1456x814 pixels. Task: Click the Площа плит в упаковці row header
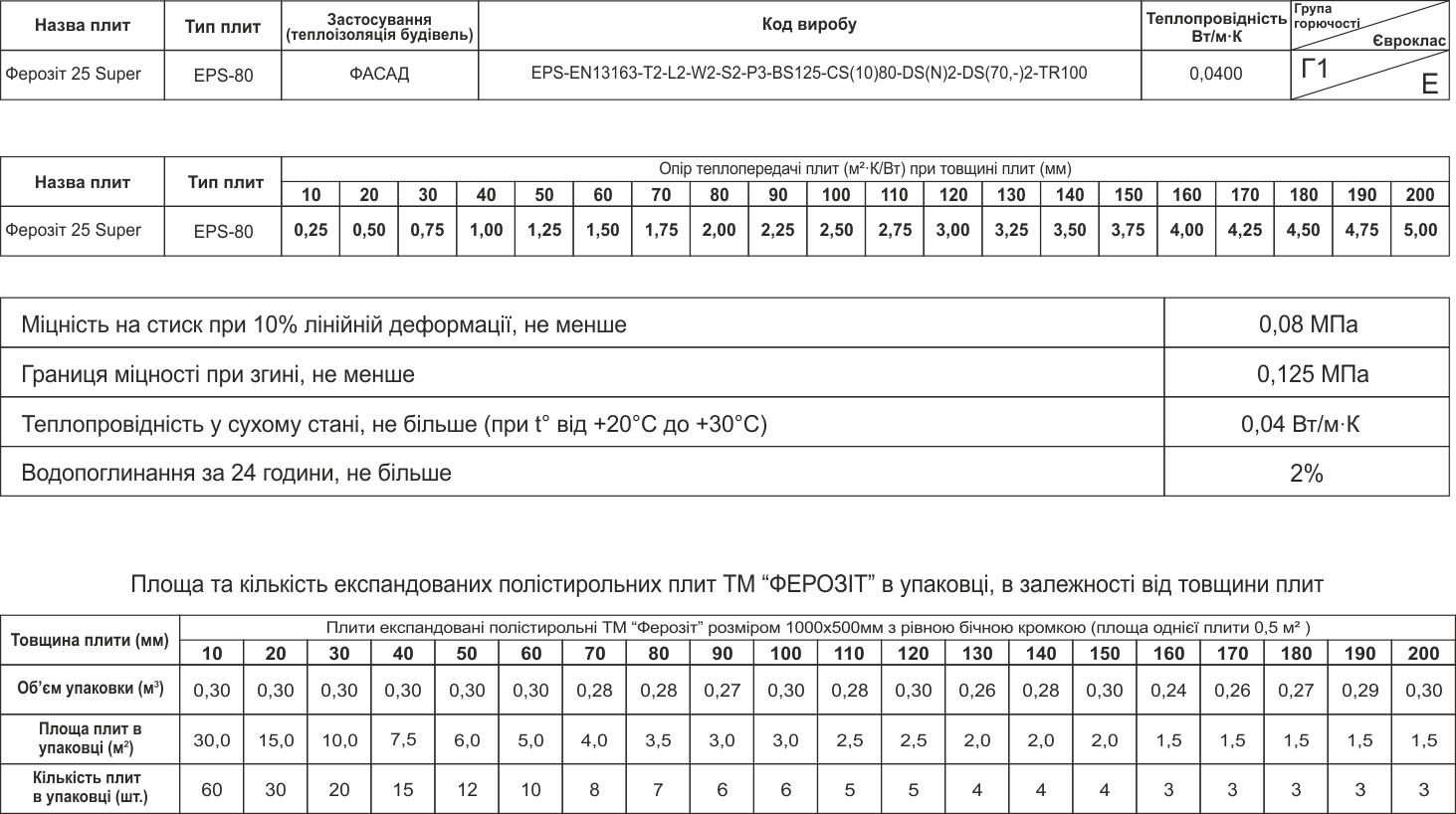coord(90,739)
